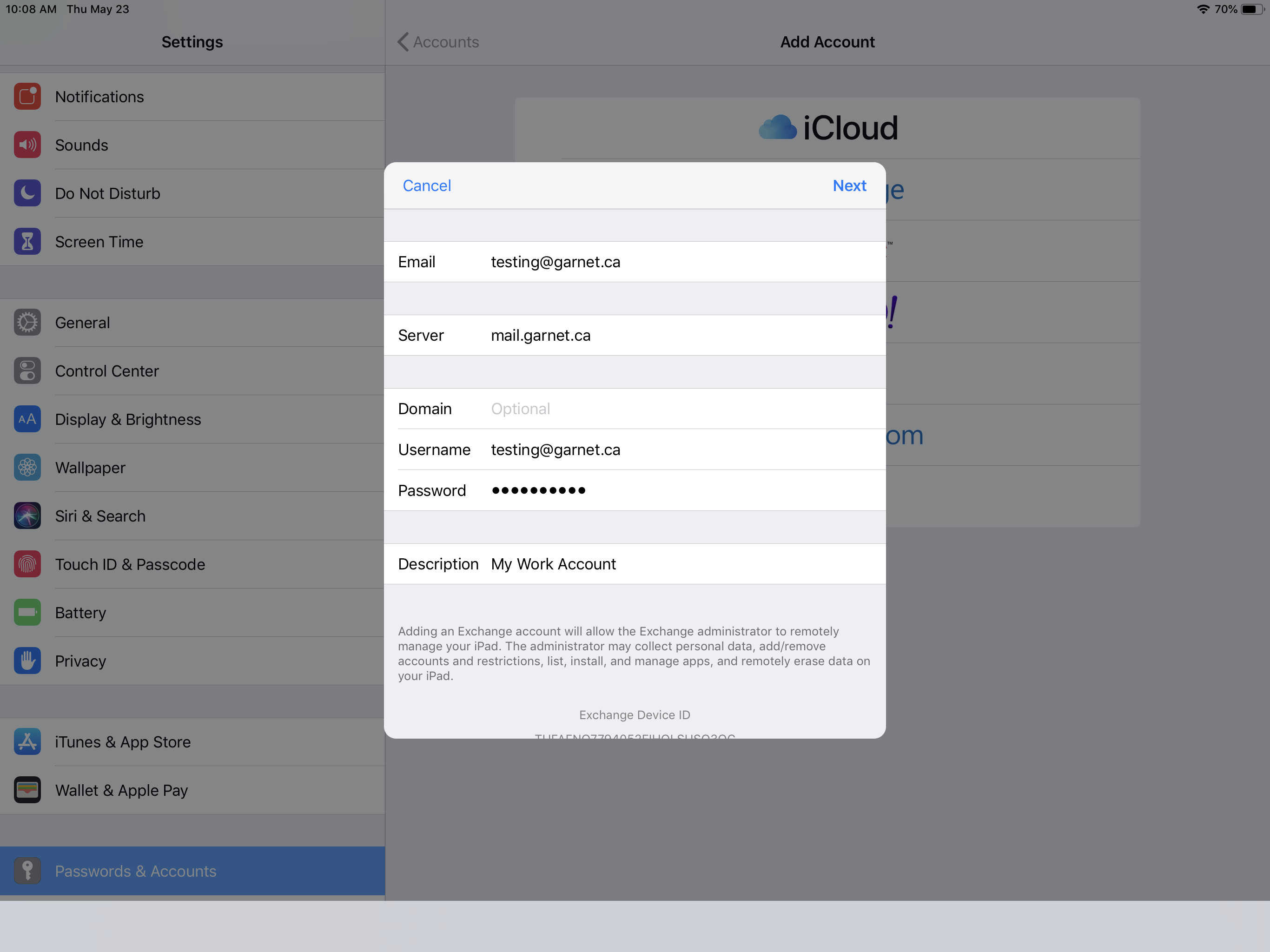
Task: Cancel the Exchange account setup
Action: point(427,185)
